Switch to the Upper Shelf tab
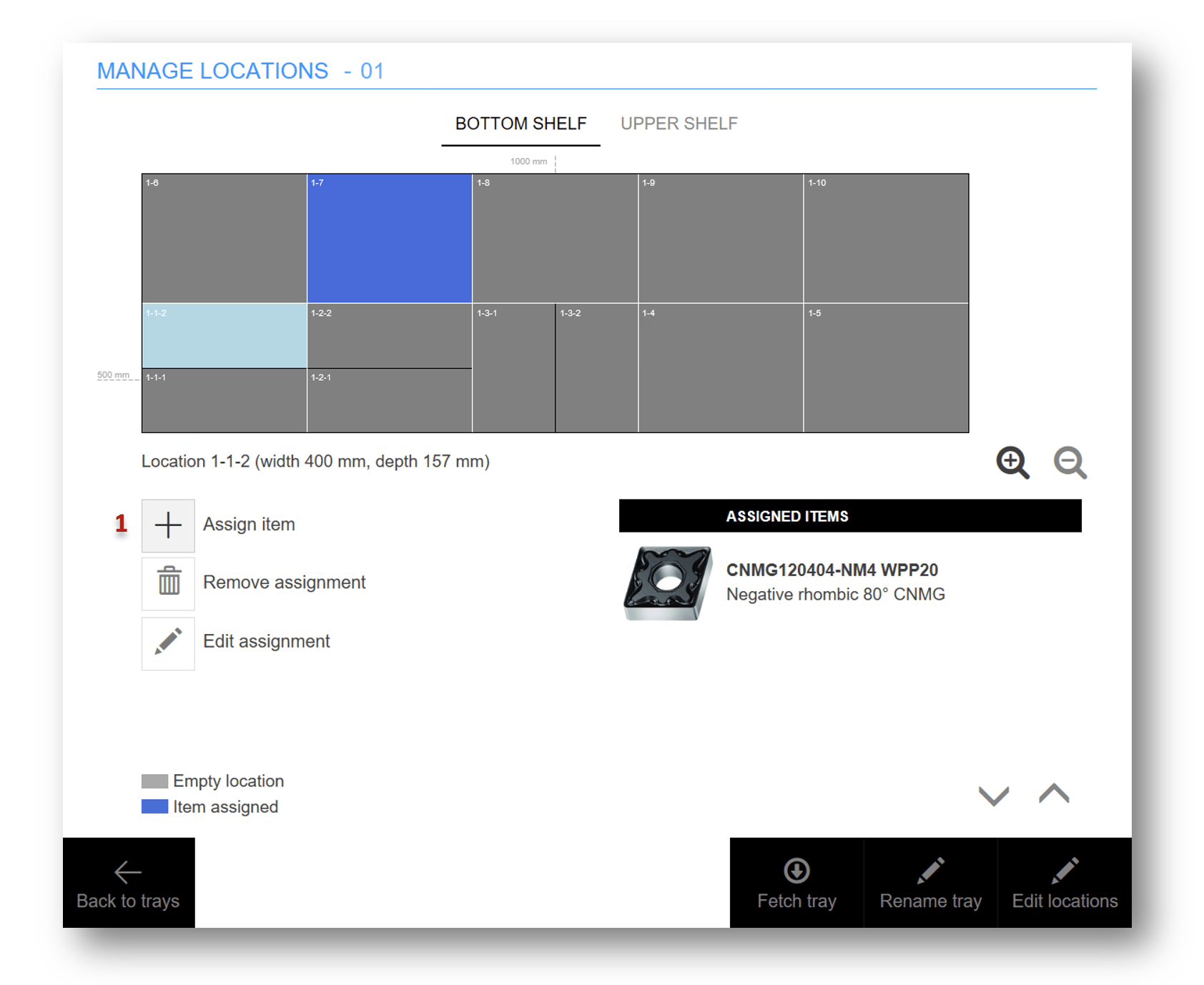Image resolution: width=1204 pixels, height=985 pixels. tap(679, 124)
